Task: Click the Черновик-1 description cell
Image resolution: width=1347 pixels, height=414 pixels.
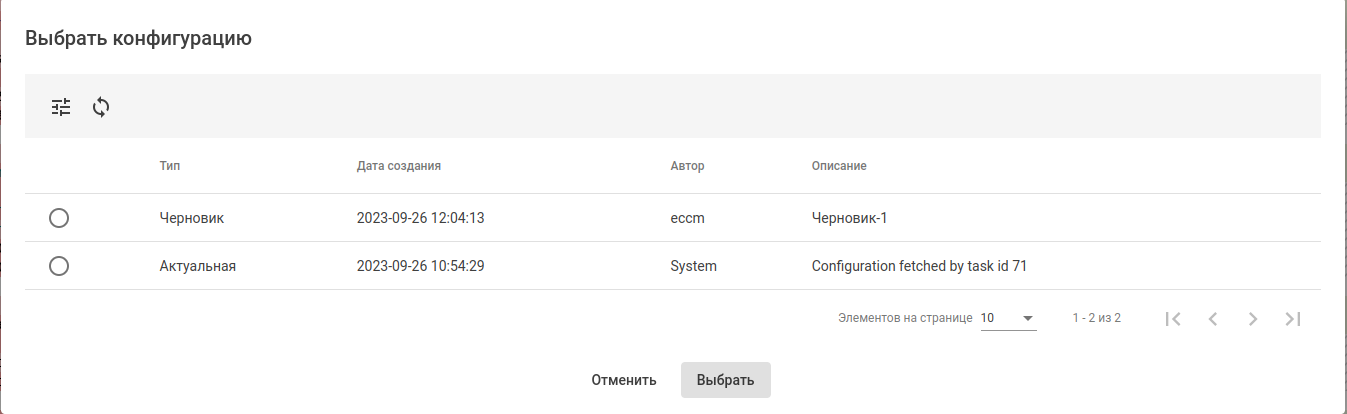Action: tap(849, 218)
